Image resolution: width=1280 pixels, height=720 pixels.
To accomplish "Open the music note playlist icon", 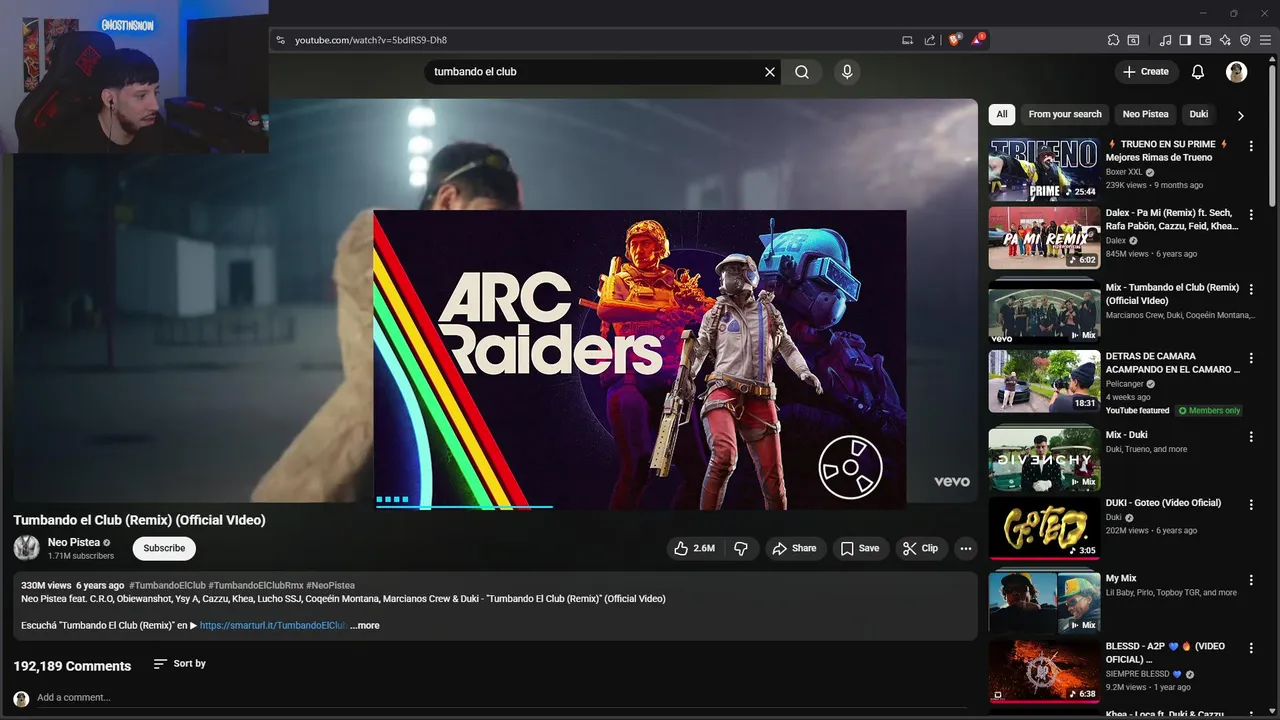I will point(1165,40).
